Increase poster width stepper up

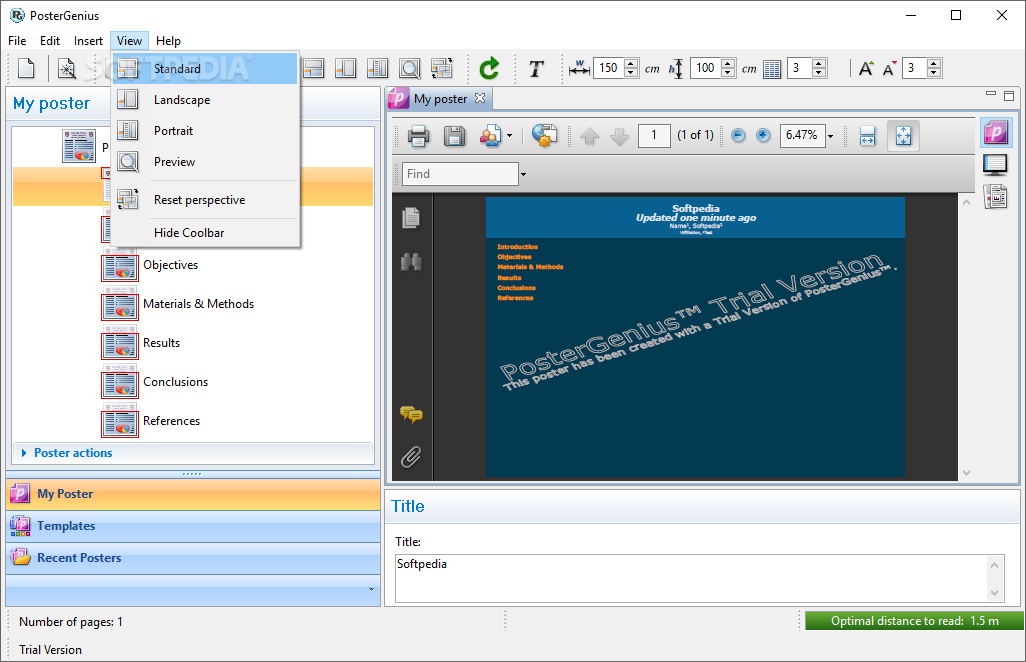coord(631,63)
